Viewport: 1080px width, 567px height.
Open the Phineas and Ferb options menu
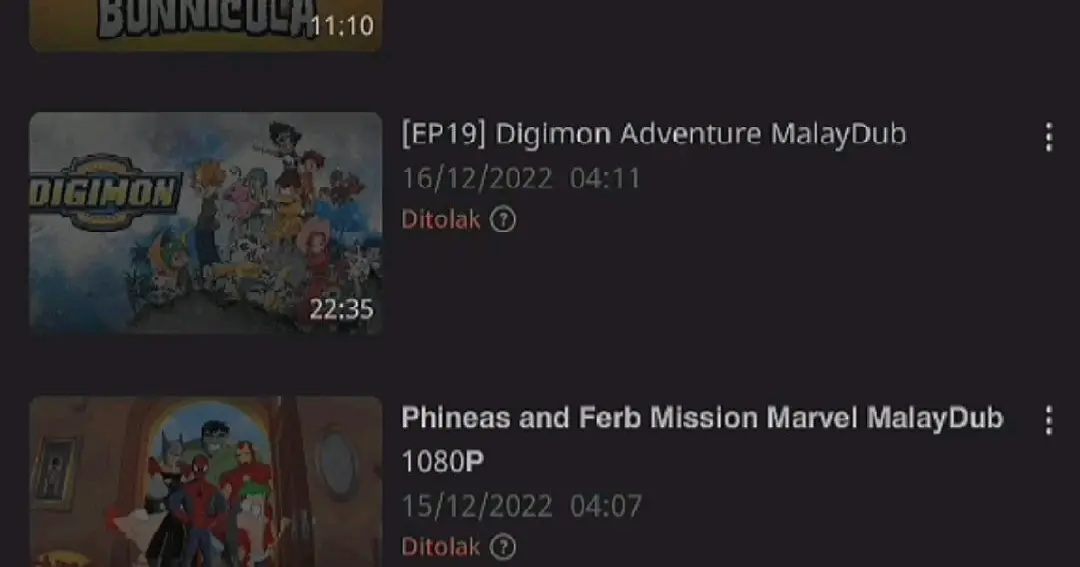[x=1048, y=420]
